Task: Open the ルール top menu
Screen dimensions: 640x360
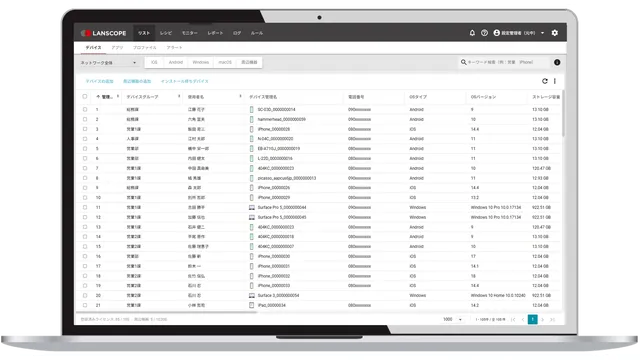Action: click(x=257, y=33)
